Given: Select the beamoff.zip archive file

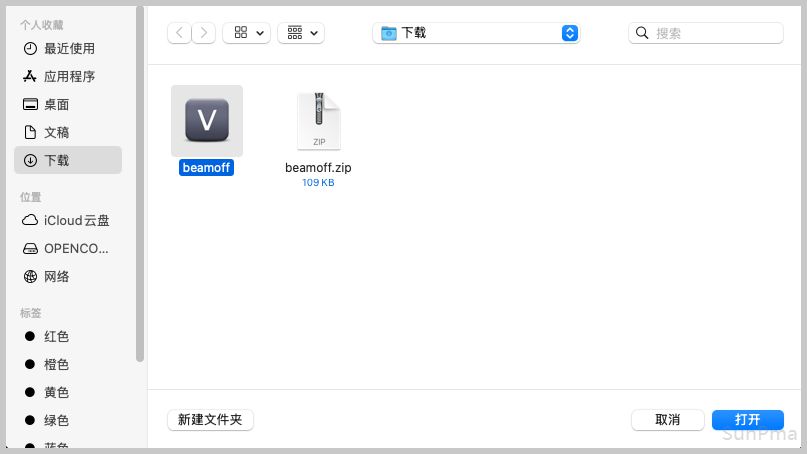Looking at the screenshot, I should point(318,122).
